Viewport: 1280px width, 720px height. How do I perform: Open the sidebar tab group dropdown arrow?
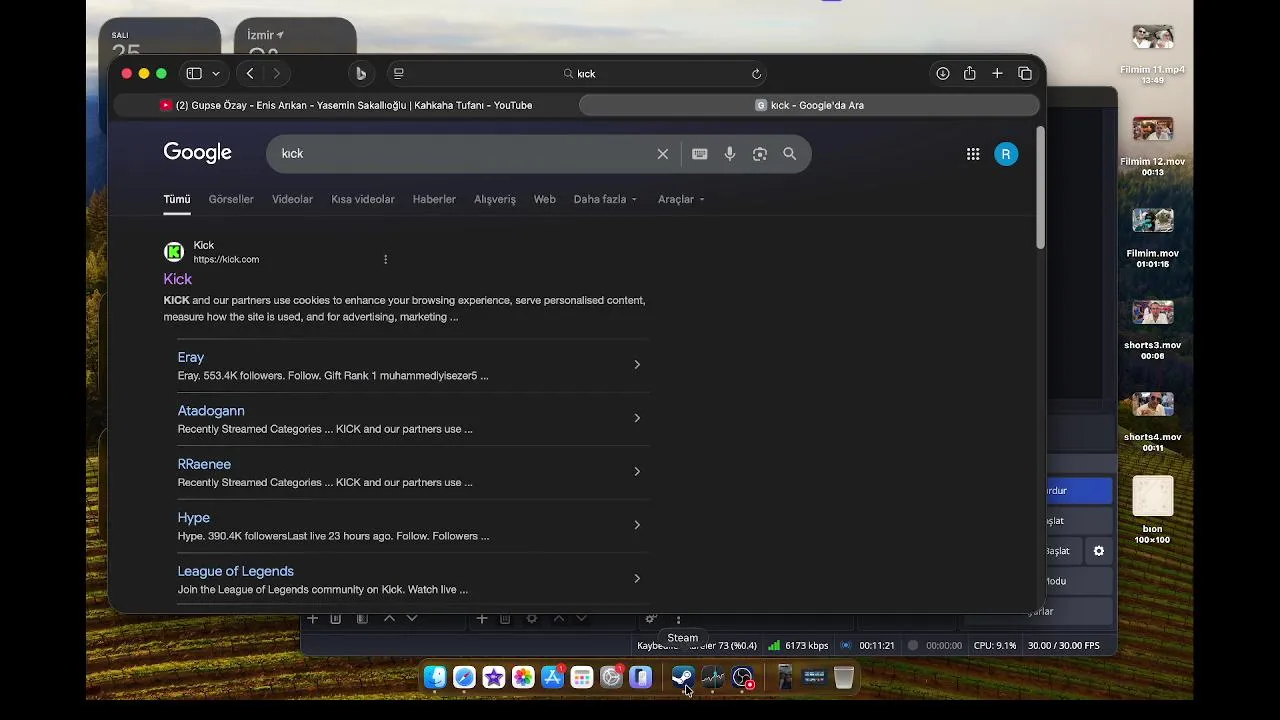click(x=216, y=73)
